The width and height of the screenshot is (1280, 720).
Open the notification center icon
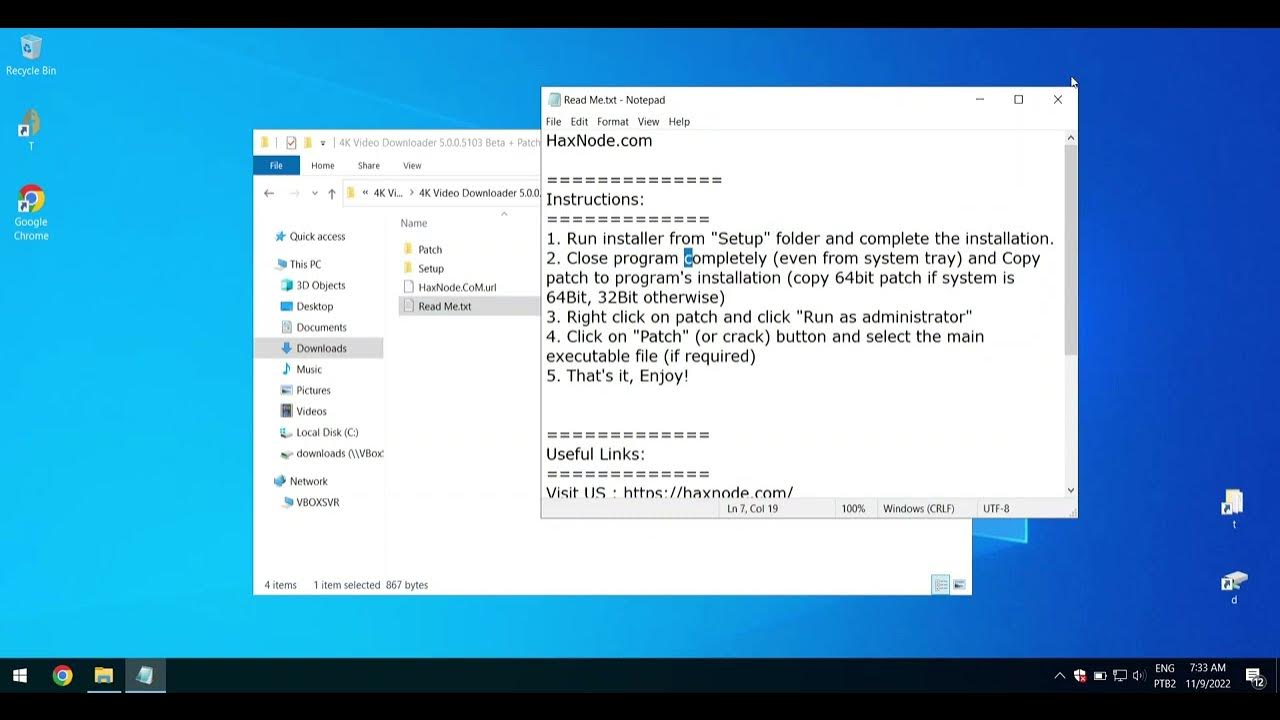(x=1254, y=676)
